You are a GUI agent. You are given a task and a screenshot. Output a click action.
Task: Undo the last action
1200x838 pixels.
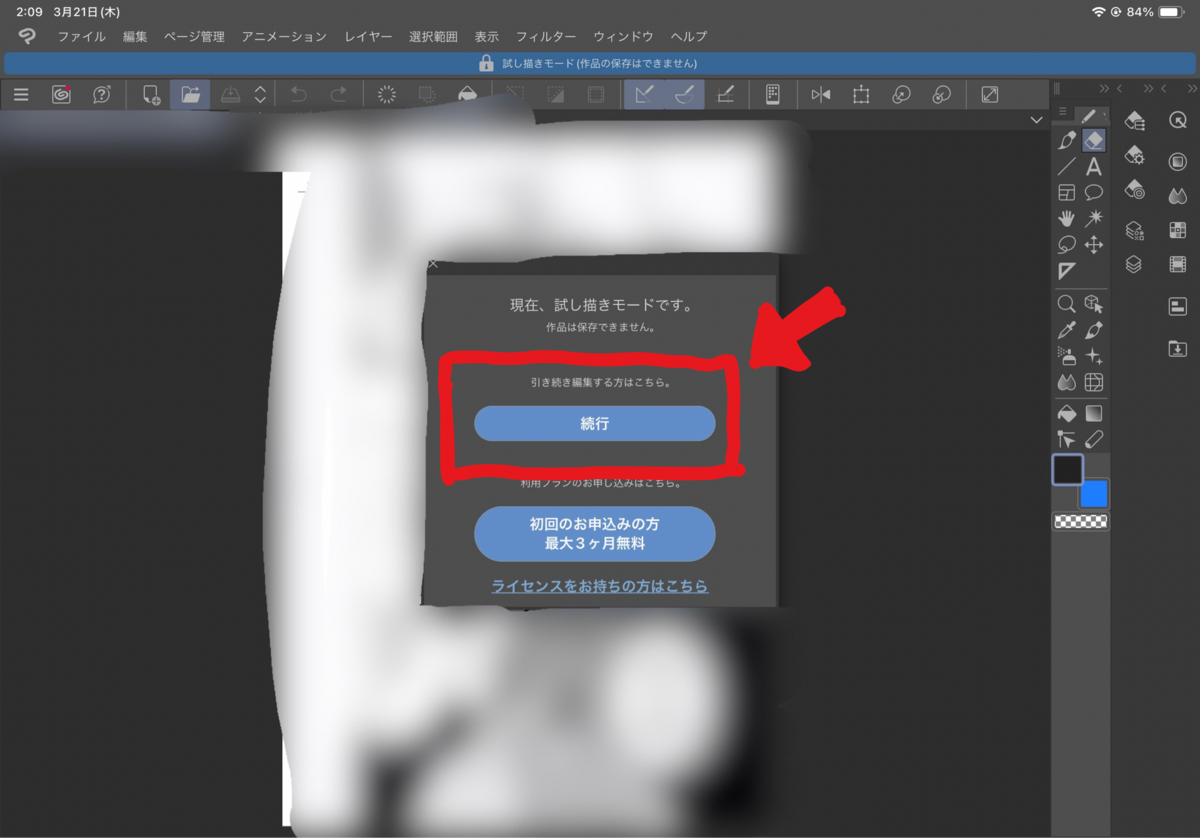(x=298, y=95)
